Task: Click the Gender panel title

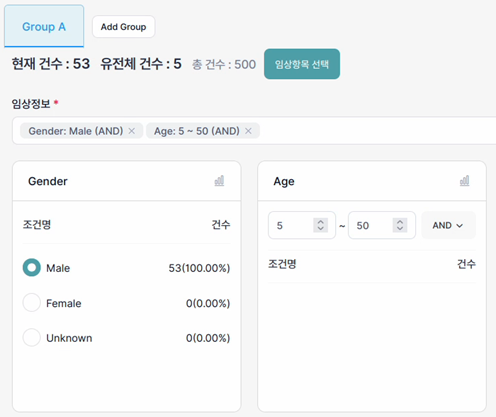Action: coord(48,181)
